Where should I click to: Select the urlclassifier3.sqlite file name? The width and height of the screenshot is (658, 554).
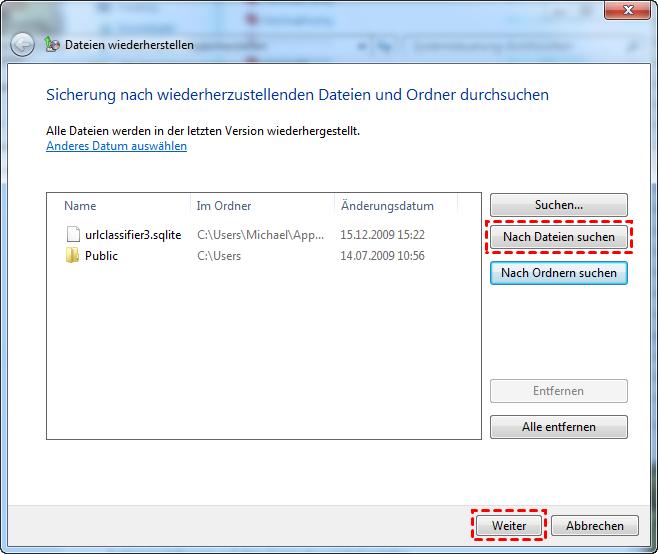click(x=133, y=235)
